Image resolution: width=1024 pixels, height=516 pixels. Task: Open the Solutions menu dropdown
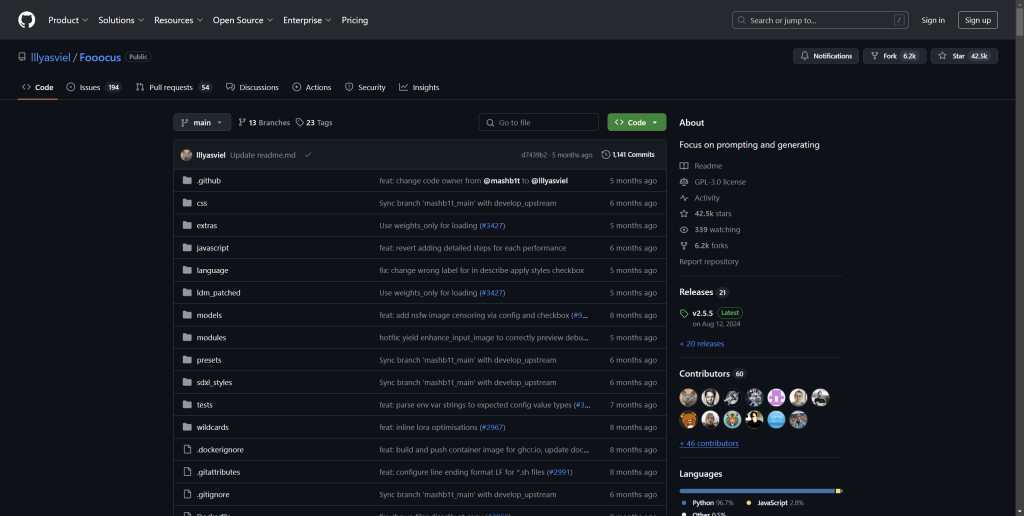tap(121, 20)
